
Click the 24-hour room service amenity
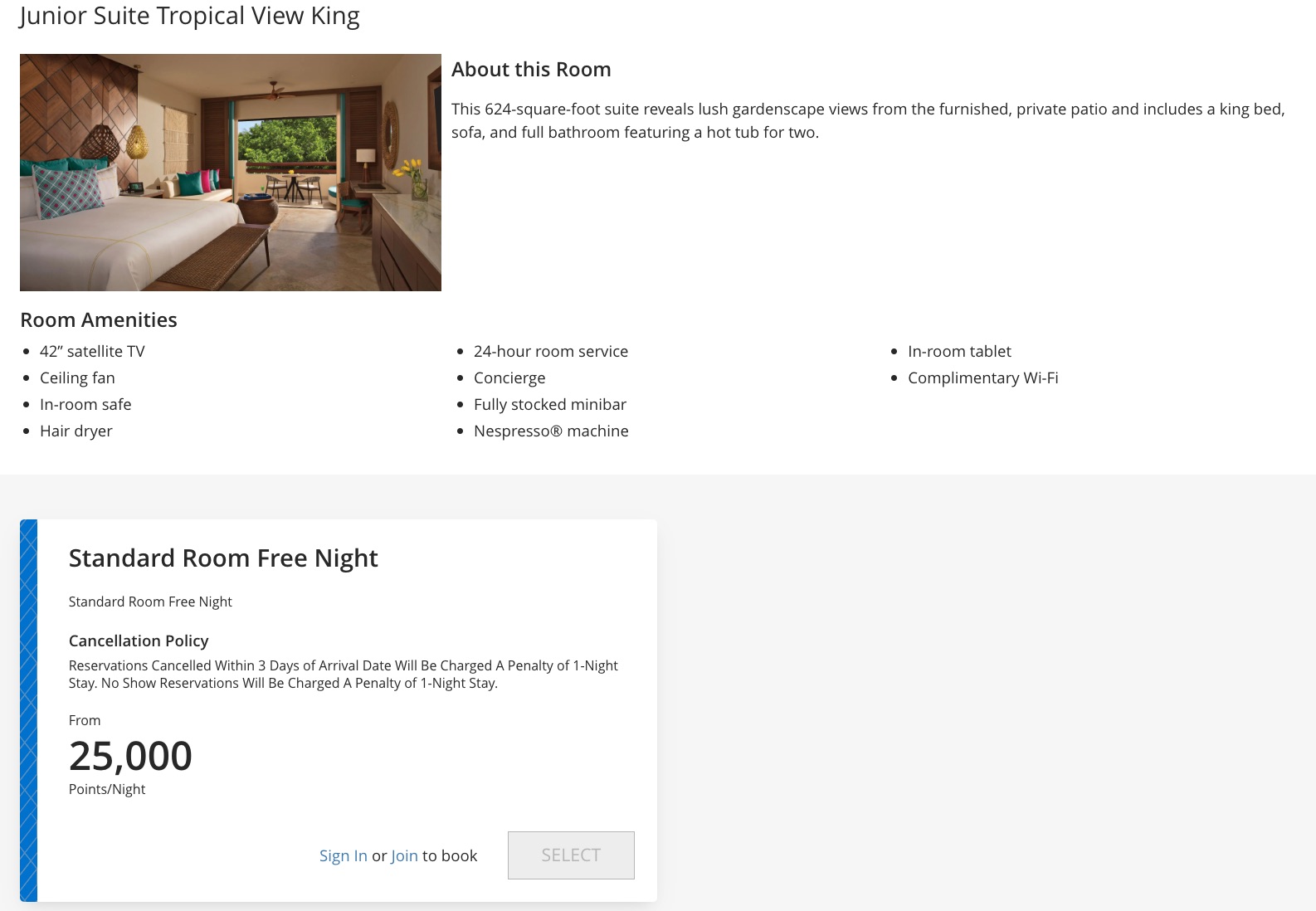point(551,351)
